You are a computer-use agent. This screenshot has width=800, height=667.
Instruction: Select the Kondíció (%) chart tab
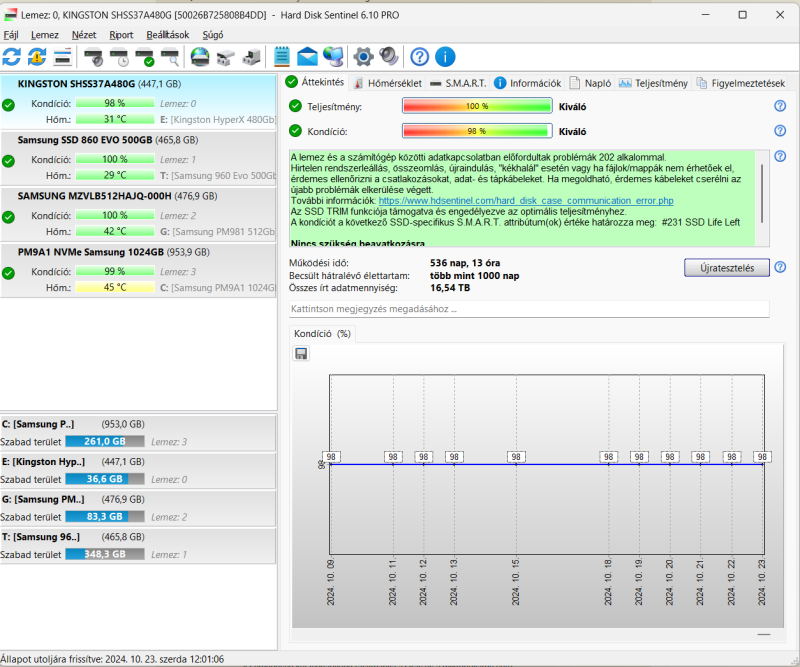tap(322, 334)
